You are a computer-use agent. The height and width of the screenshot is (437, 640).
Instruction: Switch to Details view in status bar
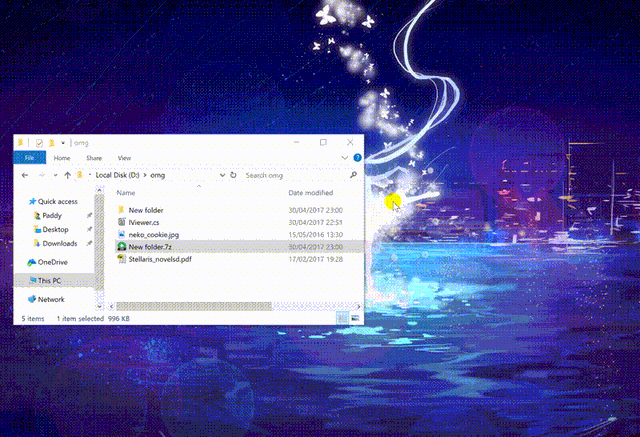click(x=342, y=318)
